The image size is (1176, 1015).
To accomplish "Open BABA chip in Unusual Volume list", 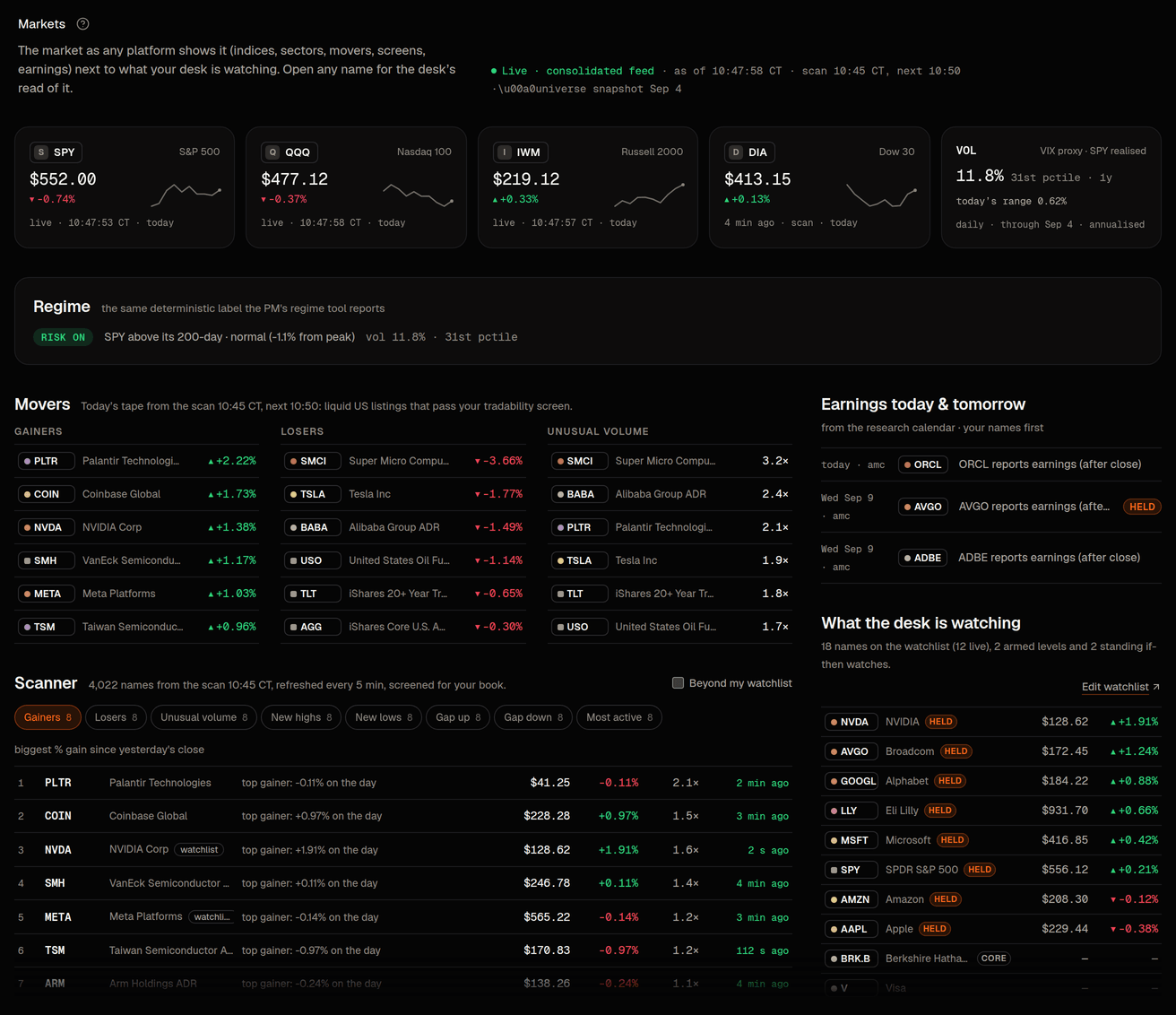I will 579,494.
